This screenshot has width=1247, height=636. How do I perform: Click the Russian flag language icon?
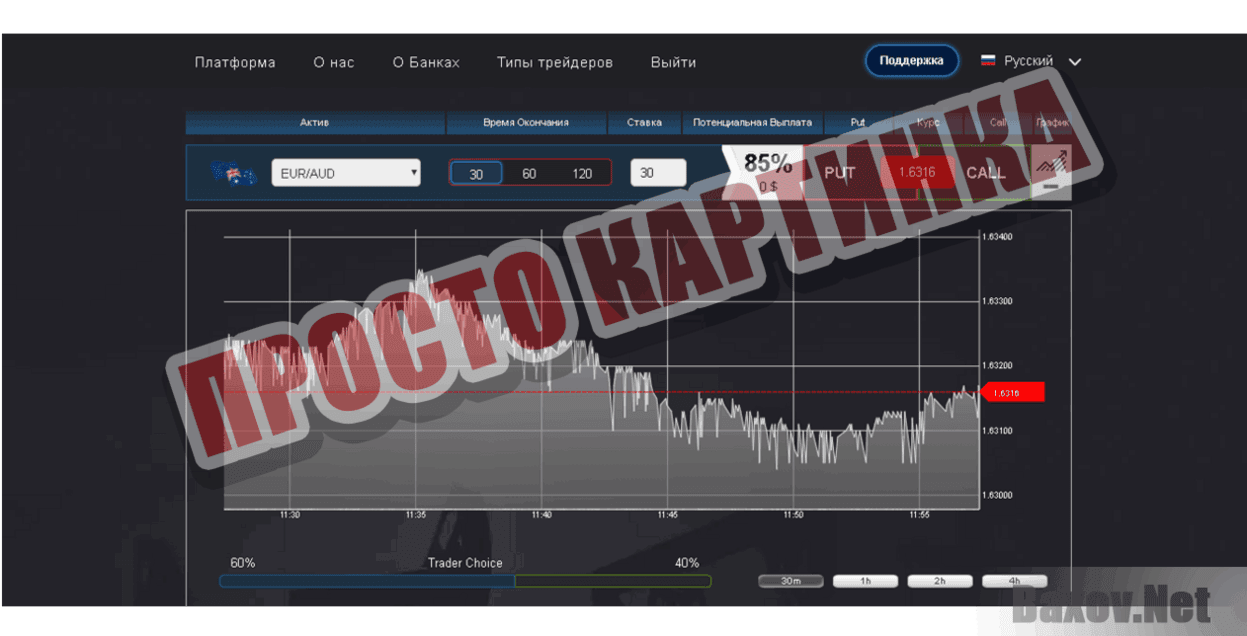coord(989,60)
